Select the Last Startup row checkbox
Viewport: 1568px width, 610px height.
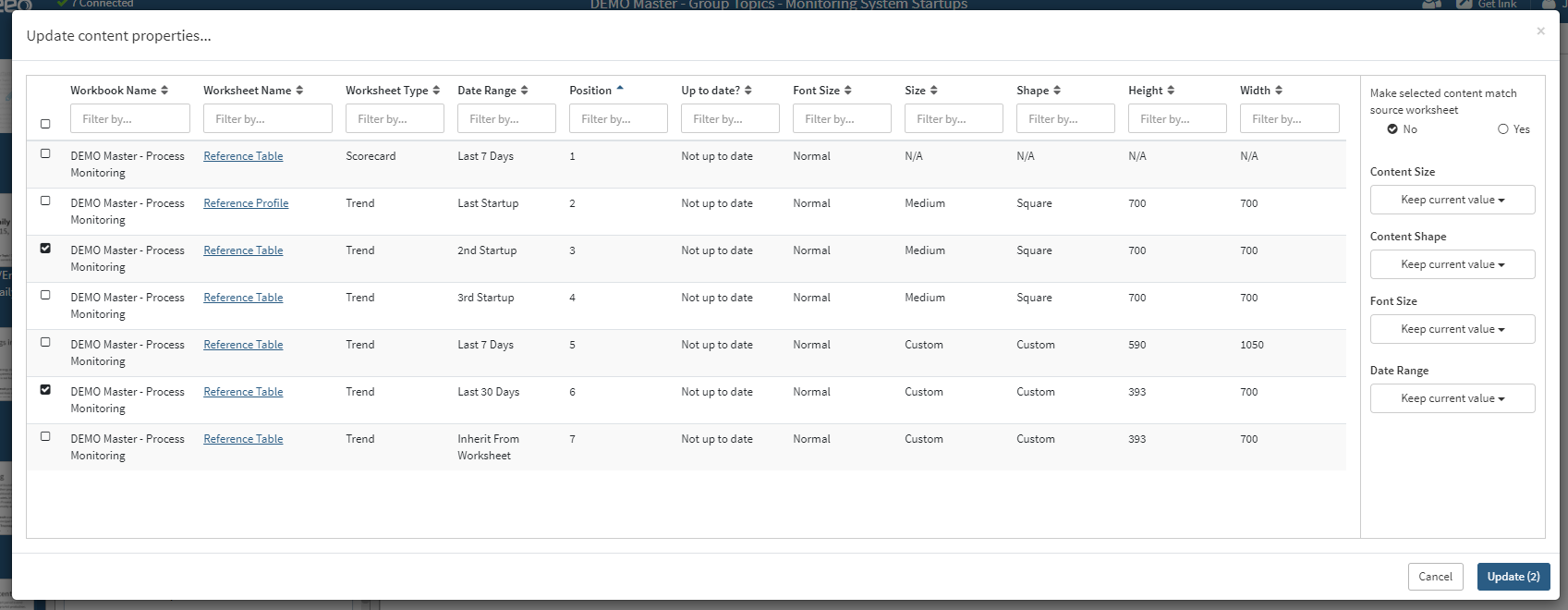(x=45, y=201)
